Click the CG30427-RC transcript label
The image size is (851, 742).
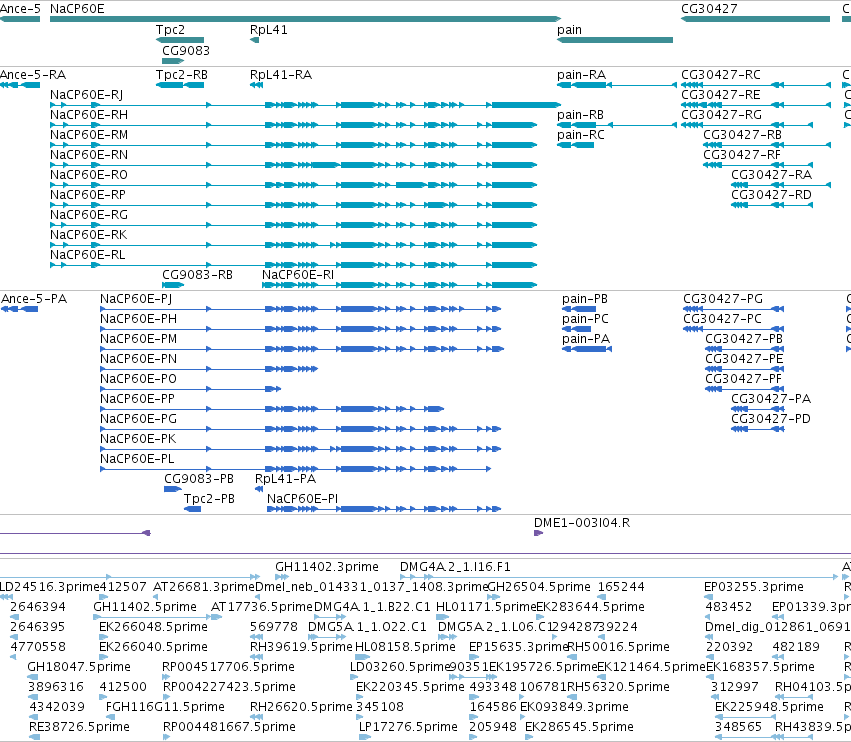pos(721,75)
